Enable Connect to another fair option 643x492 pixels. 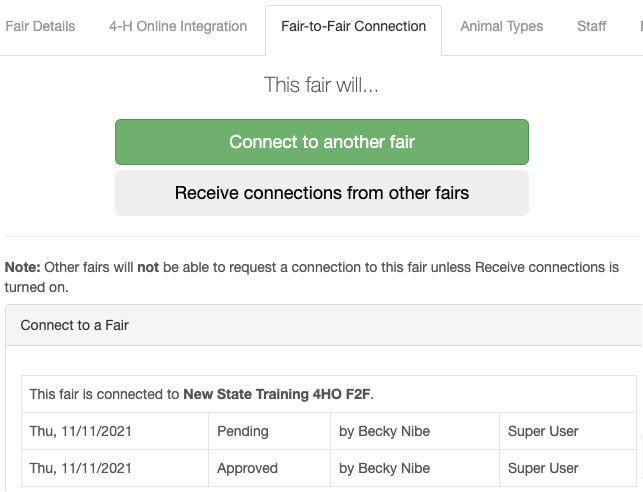(x=321, y=142)
